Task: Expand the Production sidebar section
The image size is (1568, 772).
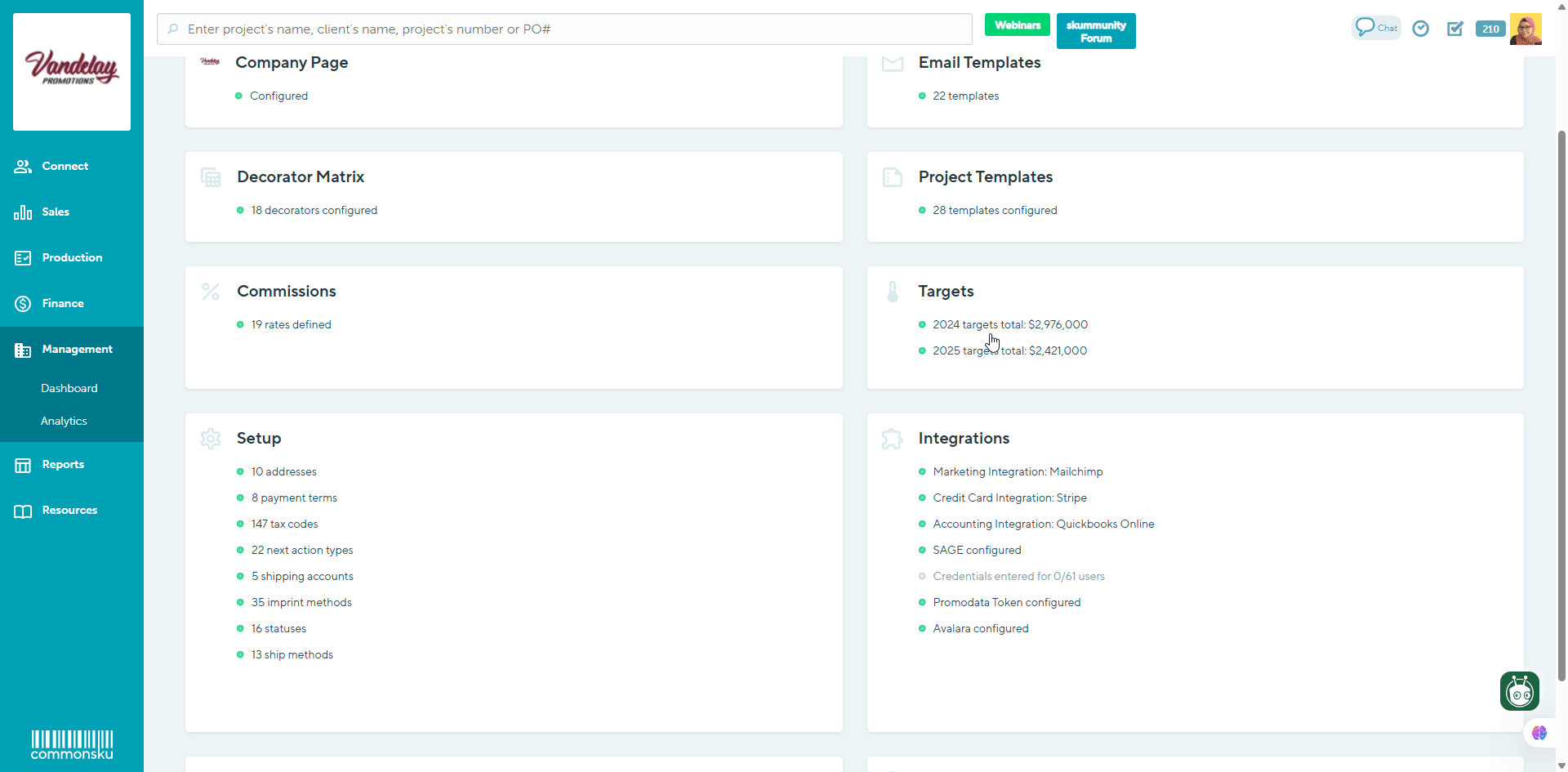Action: point(72,257)
